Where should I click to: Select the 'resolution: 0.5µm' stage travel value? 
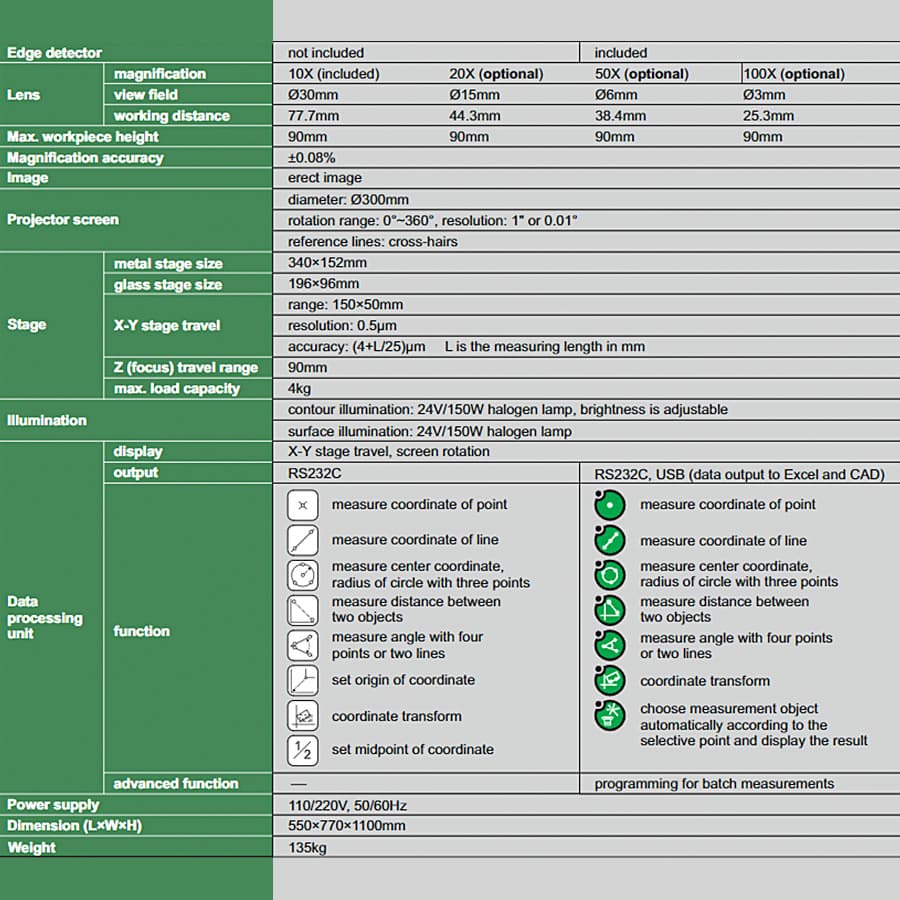click(343, 325)
